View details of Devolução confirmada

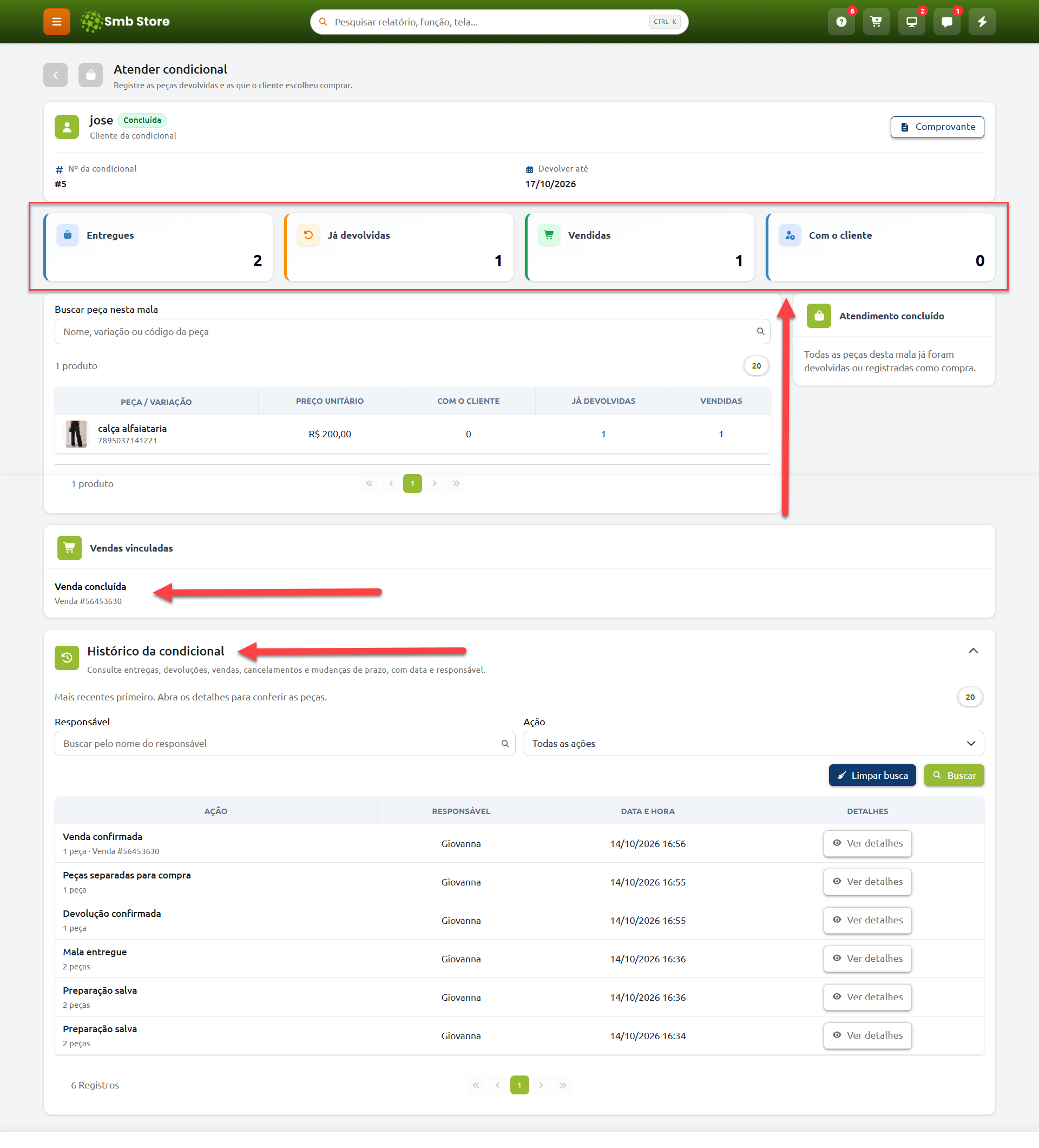point(867,920)
